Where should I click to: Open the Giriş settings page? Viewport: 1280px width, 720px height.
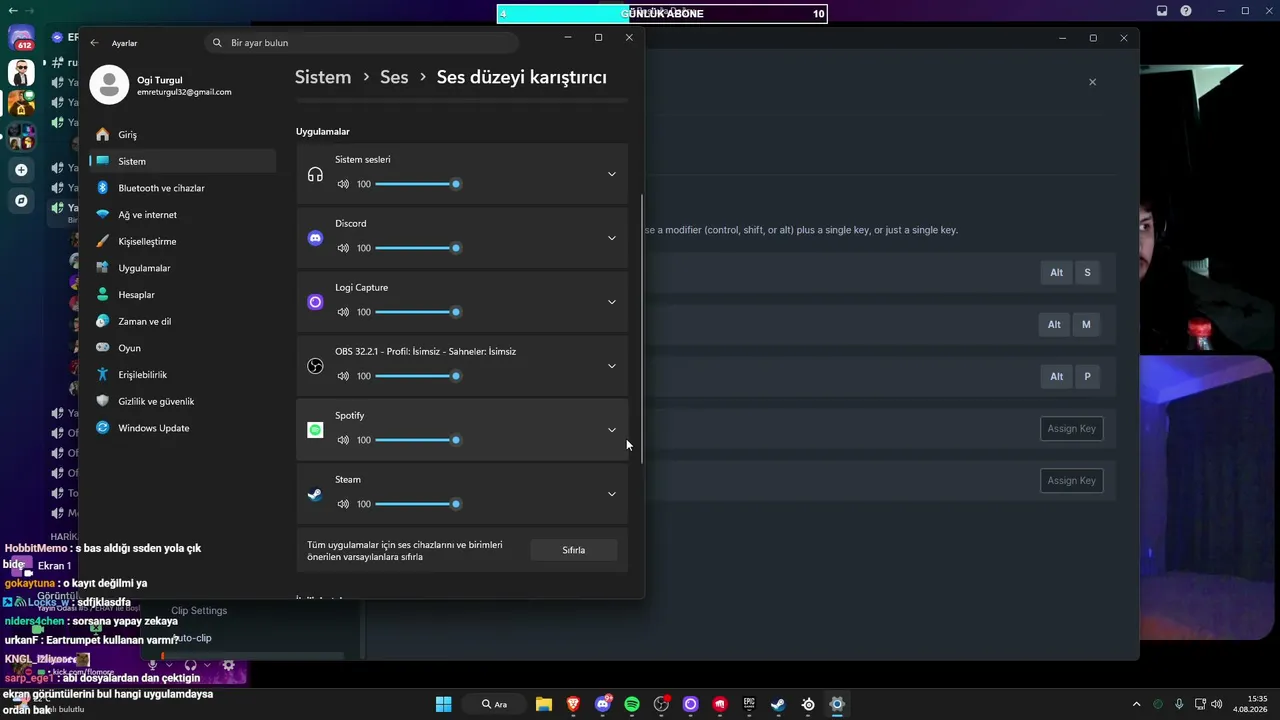(182, 134)
